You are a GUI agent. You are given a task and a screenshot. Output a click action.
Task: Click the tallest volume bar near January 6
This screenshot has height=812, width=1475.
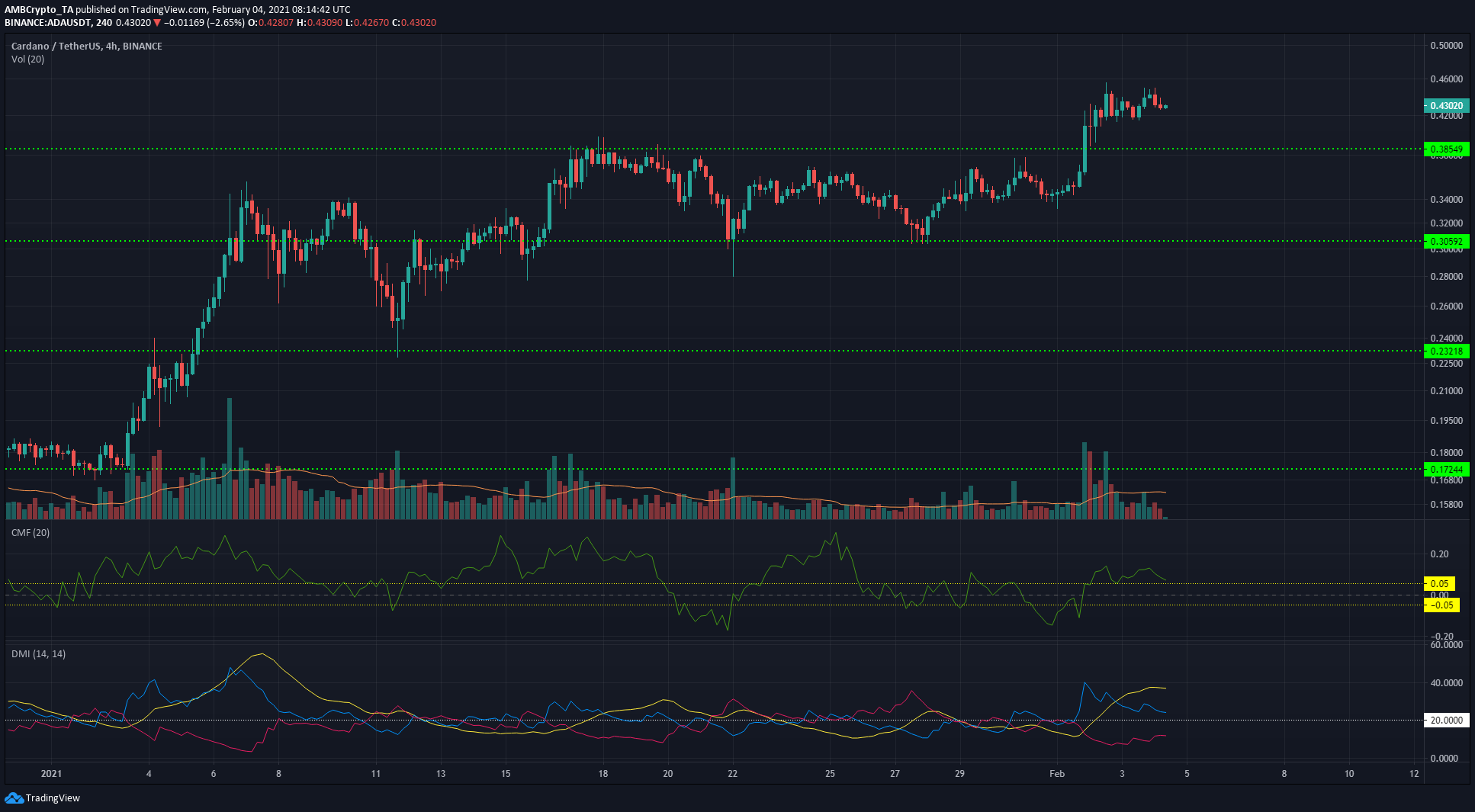[x=230, y=459]
